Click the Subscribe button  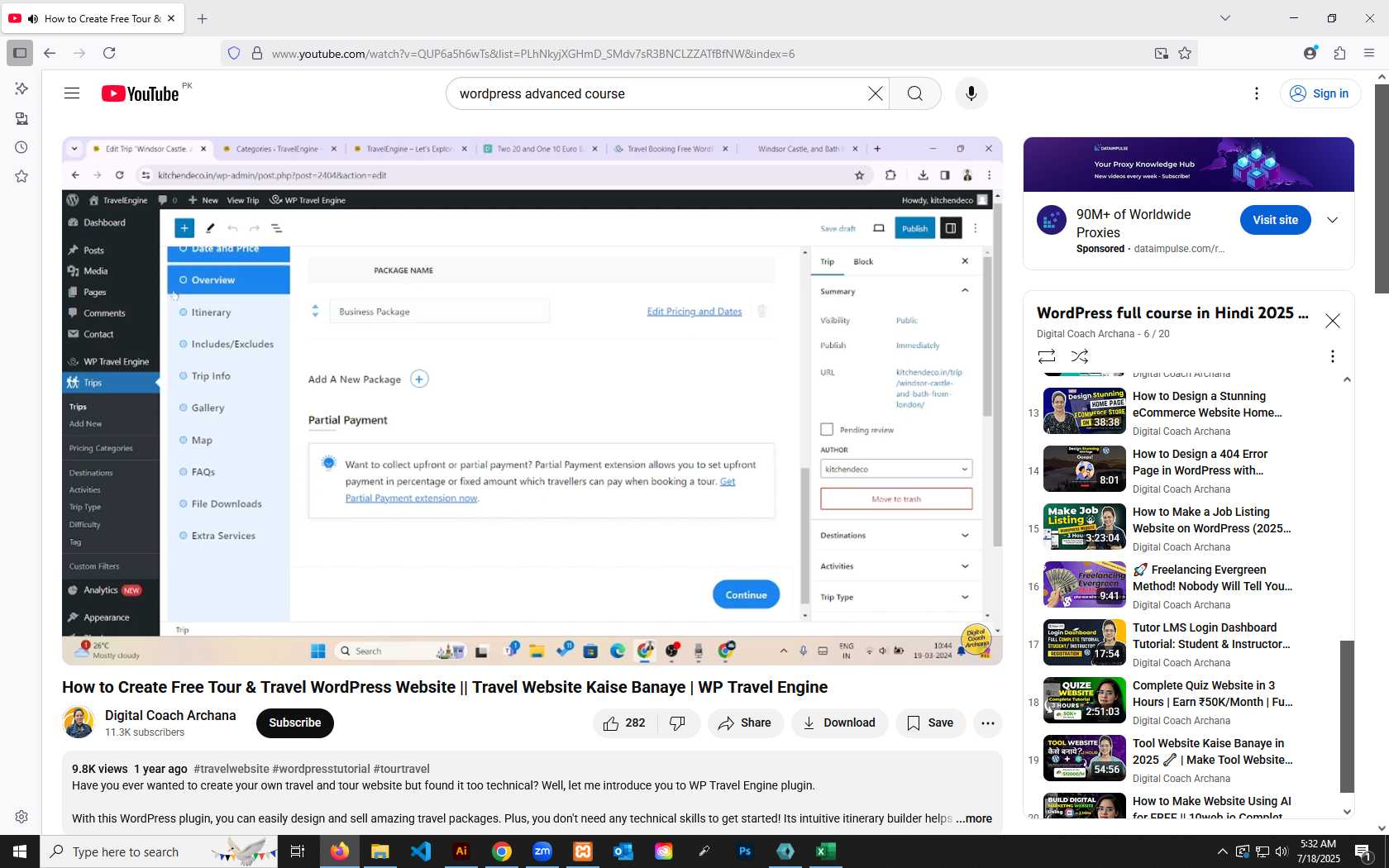(295, 723)
